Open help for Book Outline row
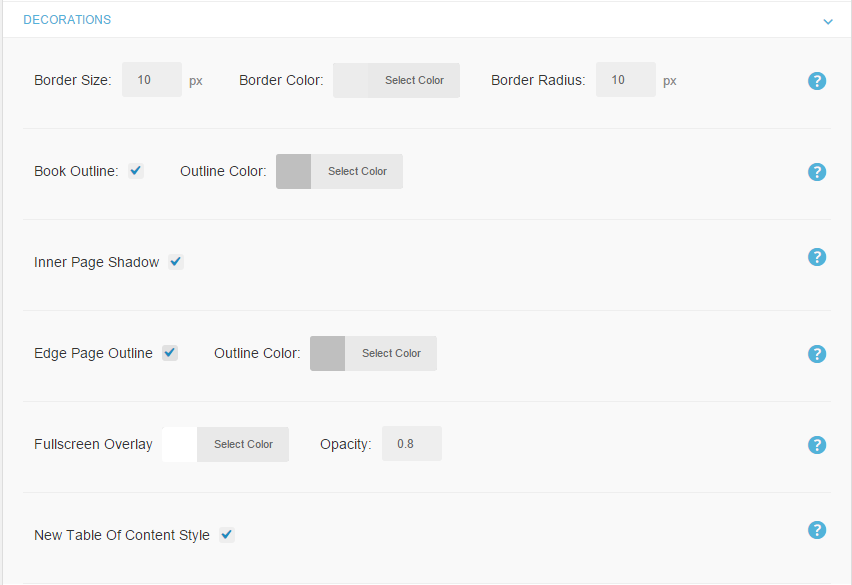852x585 pixels. [x=817, y=172]
